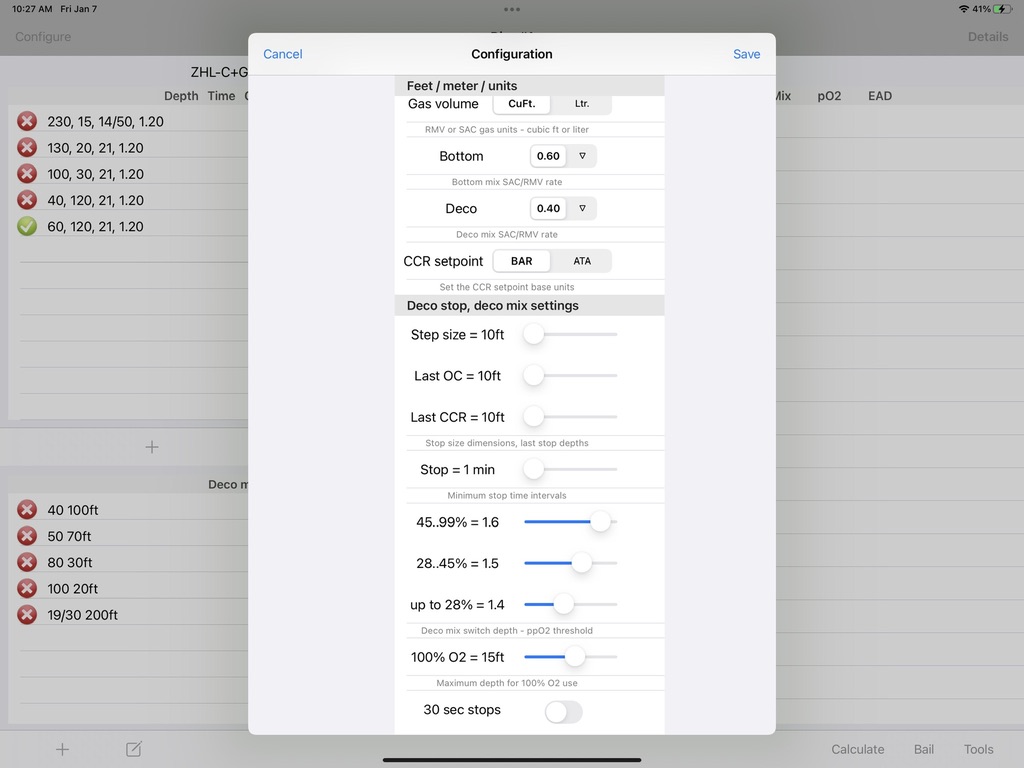Tap the battery icon in the status bar
The image size is (1024, 768).
tap(1002, 9)
